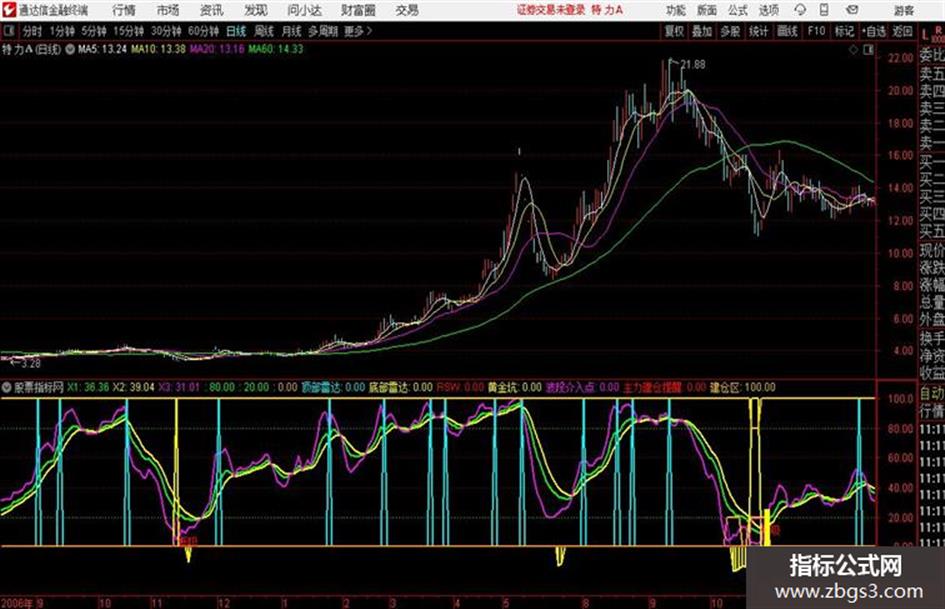Click the 标记 mark button

[844, 31]
